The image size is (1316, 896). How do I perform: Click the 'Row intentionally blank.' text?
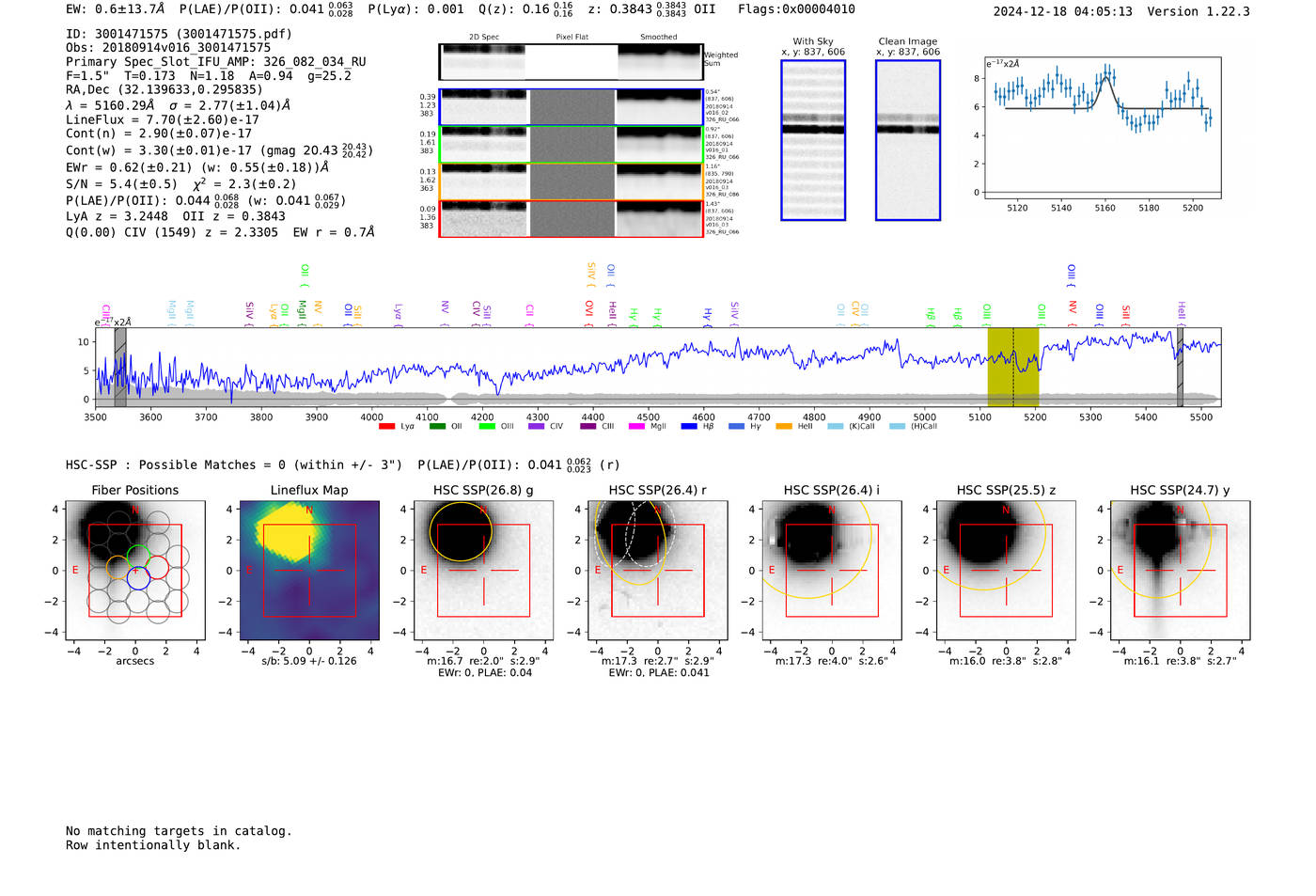153,845
